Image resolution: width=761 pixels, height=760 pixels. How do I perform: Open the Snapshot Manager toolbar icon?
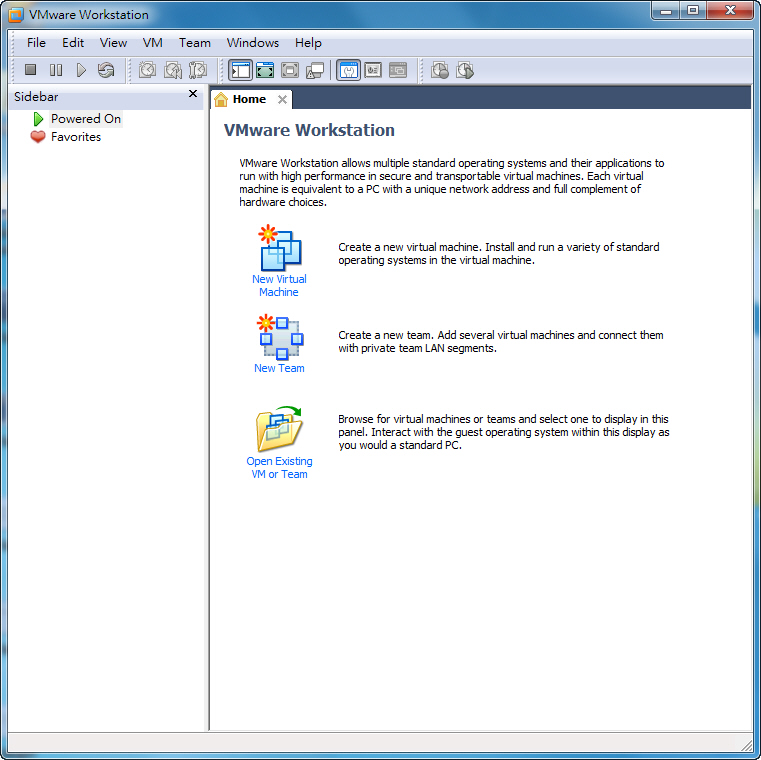(x=198, y=70)
